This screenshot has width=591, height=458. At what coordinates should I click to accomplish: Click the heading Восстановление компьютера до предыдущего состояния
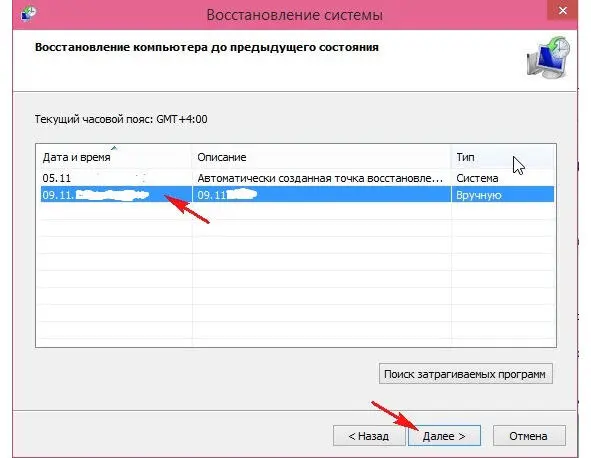pyautogui.click(x=207, y=47)
